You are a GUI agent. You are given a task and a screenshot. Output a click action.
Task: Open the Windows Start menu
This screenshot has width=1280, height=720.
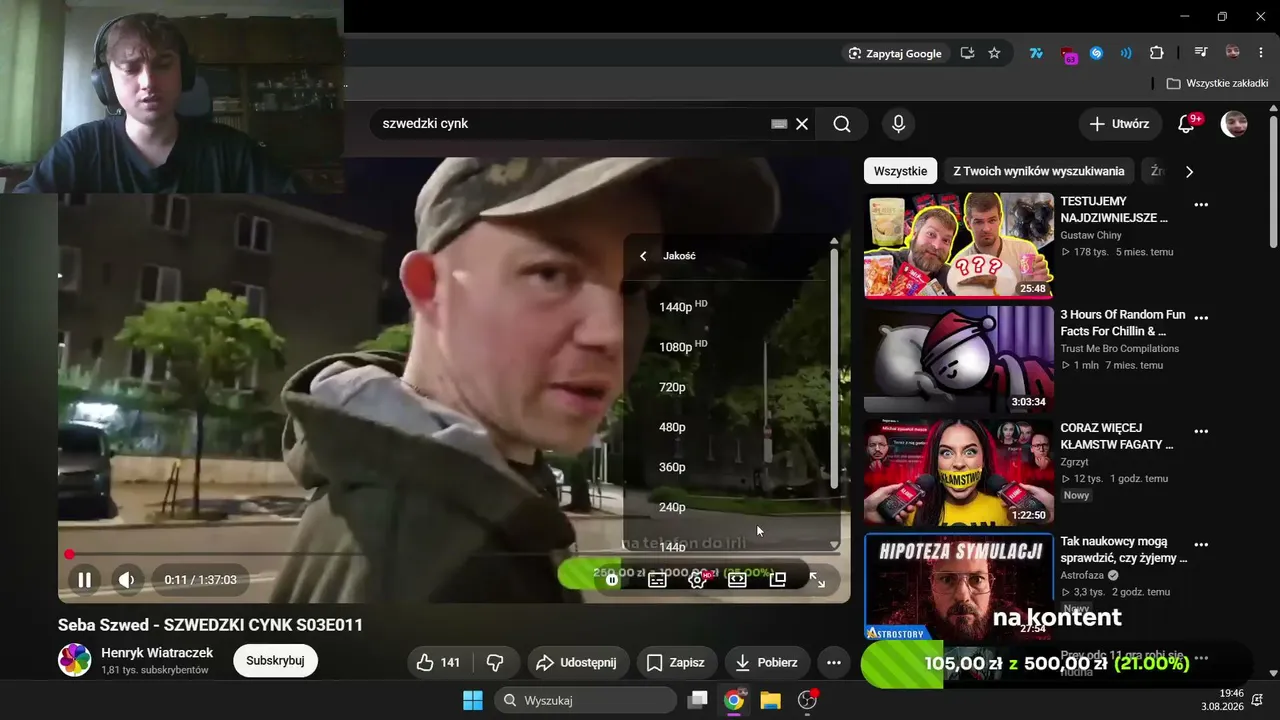pos(473,700)
